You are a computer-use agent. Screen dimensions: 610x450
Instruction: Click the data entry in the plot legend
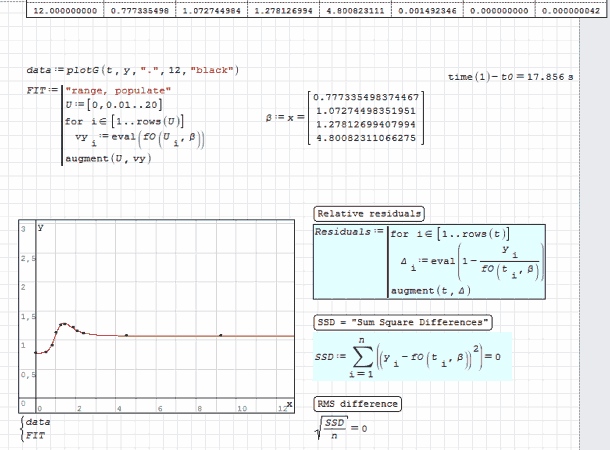tap(37, 423)
